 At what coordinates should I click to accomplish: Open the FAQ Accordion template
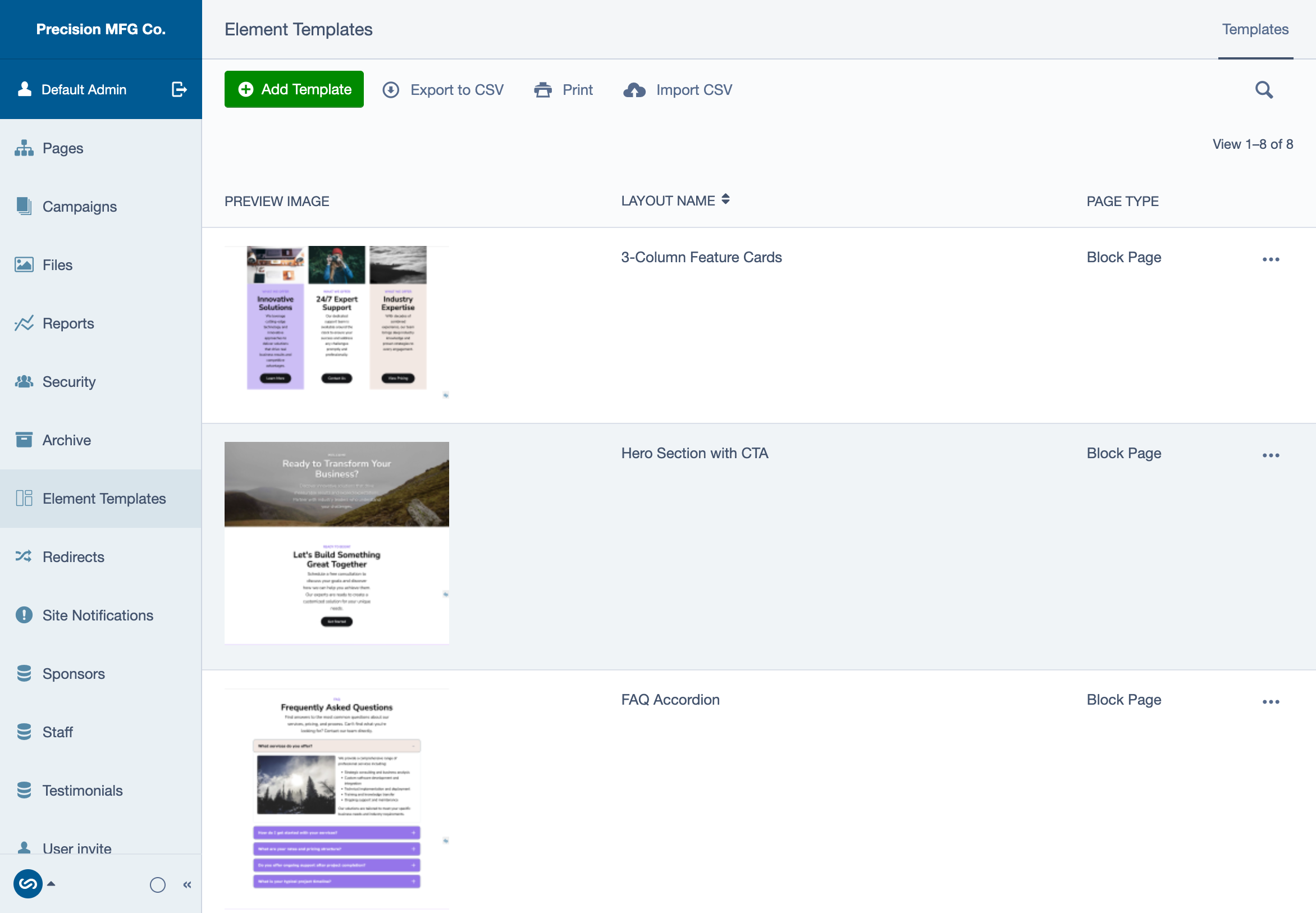(670, 700)
